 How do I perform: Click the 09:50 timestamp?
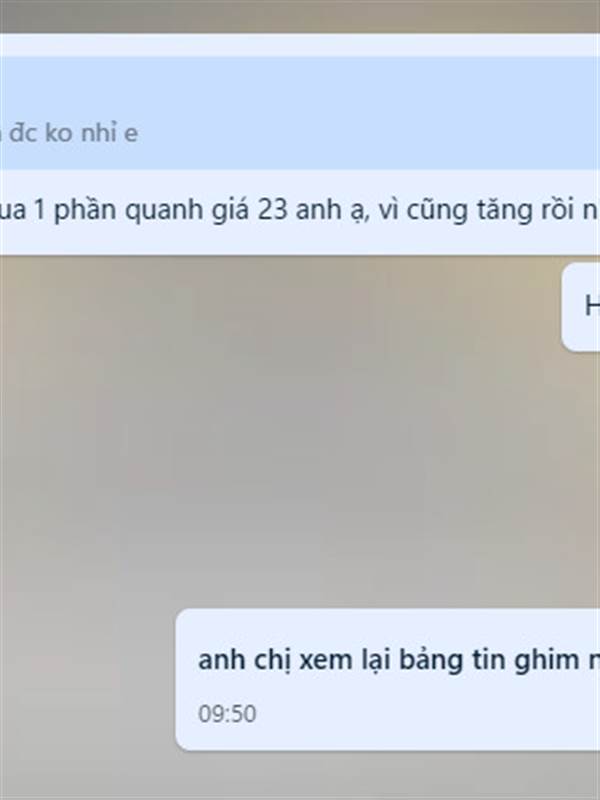click(x=227, y=714)
